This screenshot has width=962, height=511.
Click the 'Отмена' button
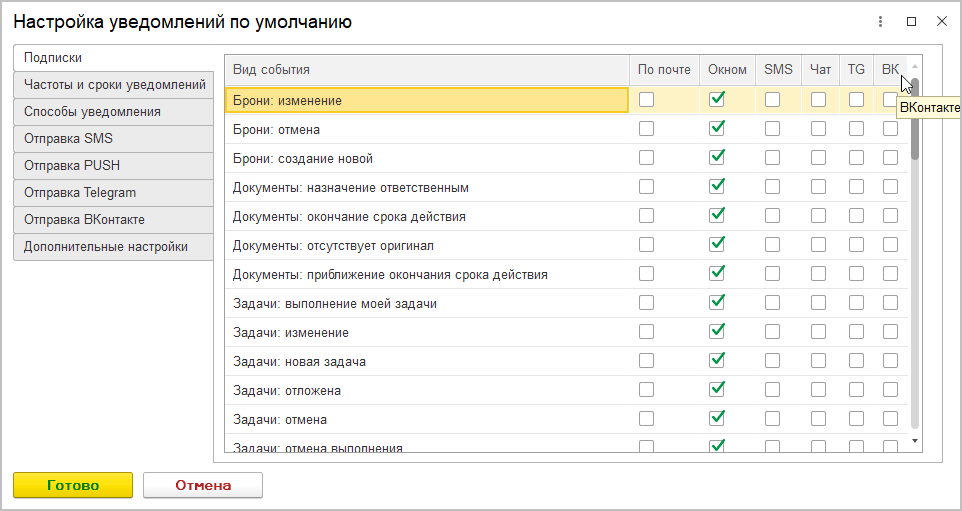tap(203, 485)
